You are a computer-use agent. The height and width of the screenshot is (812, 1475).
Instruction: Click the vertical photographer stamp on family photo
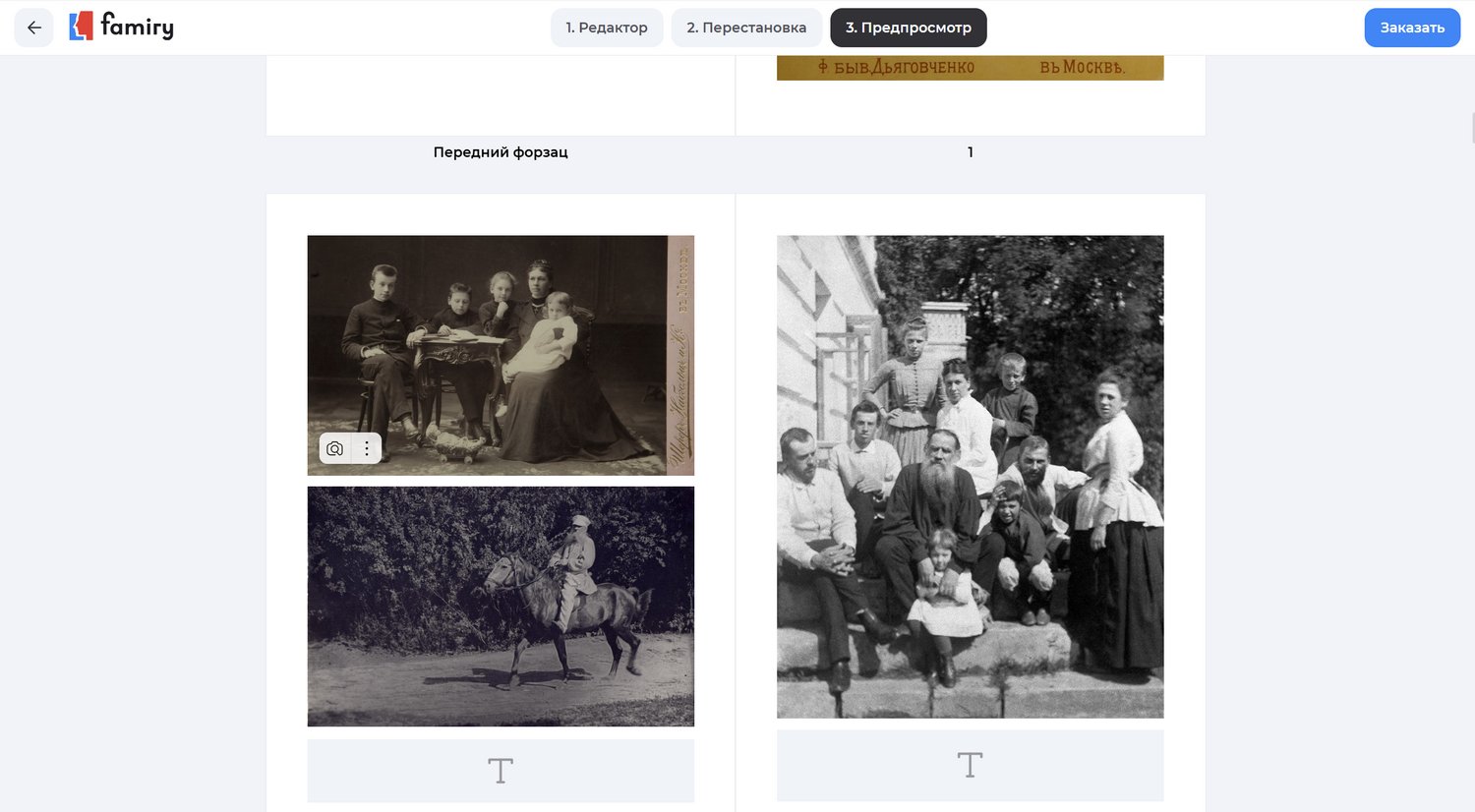pyautogui.click(x=680, y=355)
